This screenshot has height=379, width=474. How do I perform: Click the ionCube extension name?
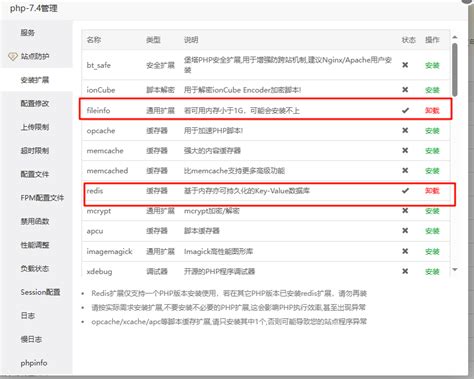[x=101, y=90]
